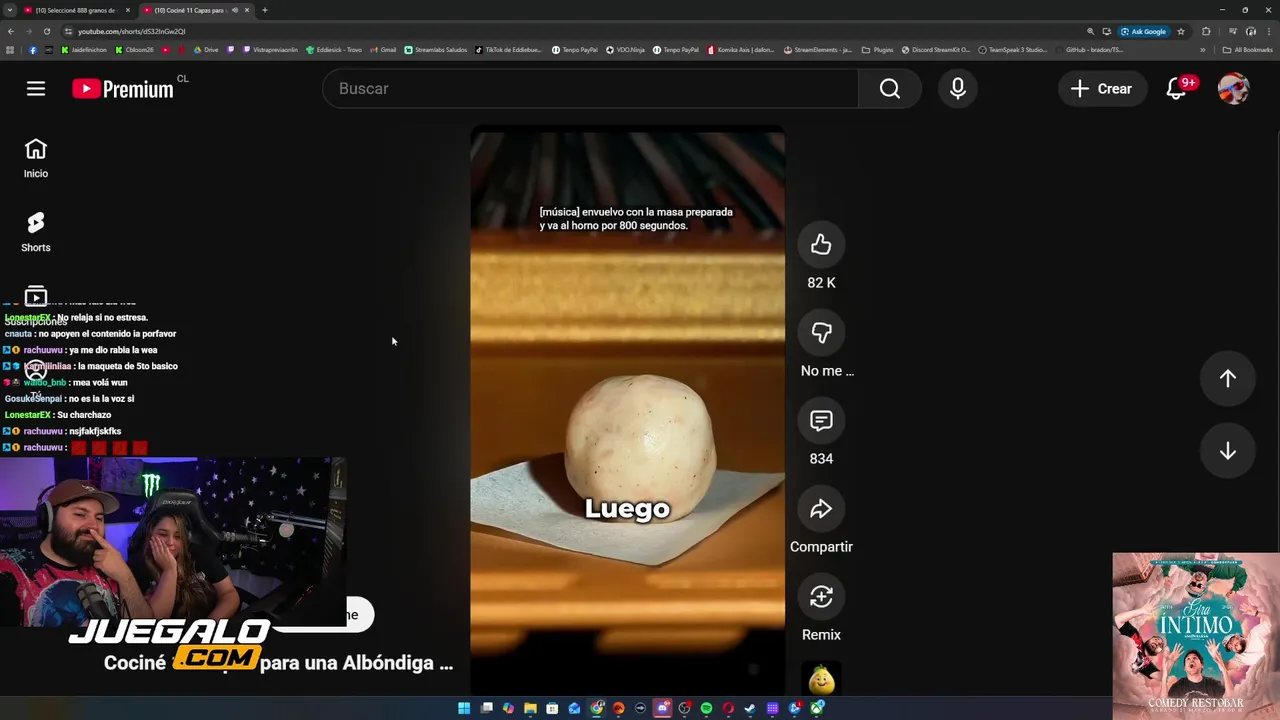
Task: Open the Streamlabs Saludos bookmark
Action: coord(436,50)
